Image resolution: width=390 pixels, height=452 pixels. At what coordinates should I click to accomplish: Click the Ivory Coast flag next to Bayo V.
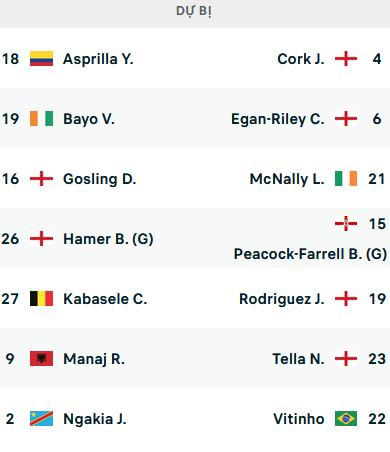tap(41, 119)
